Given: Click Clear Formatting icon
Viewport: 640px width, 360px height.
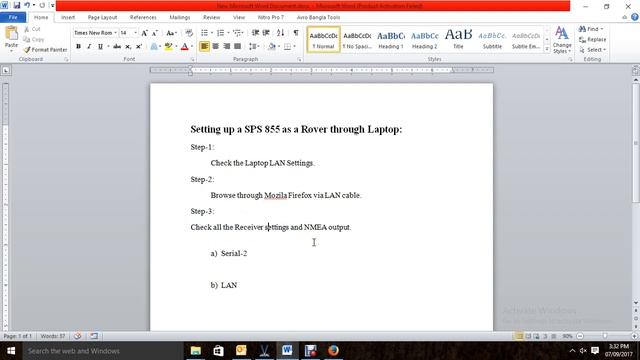Looking at the screenshot, I should [189, 33].
